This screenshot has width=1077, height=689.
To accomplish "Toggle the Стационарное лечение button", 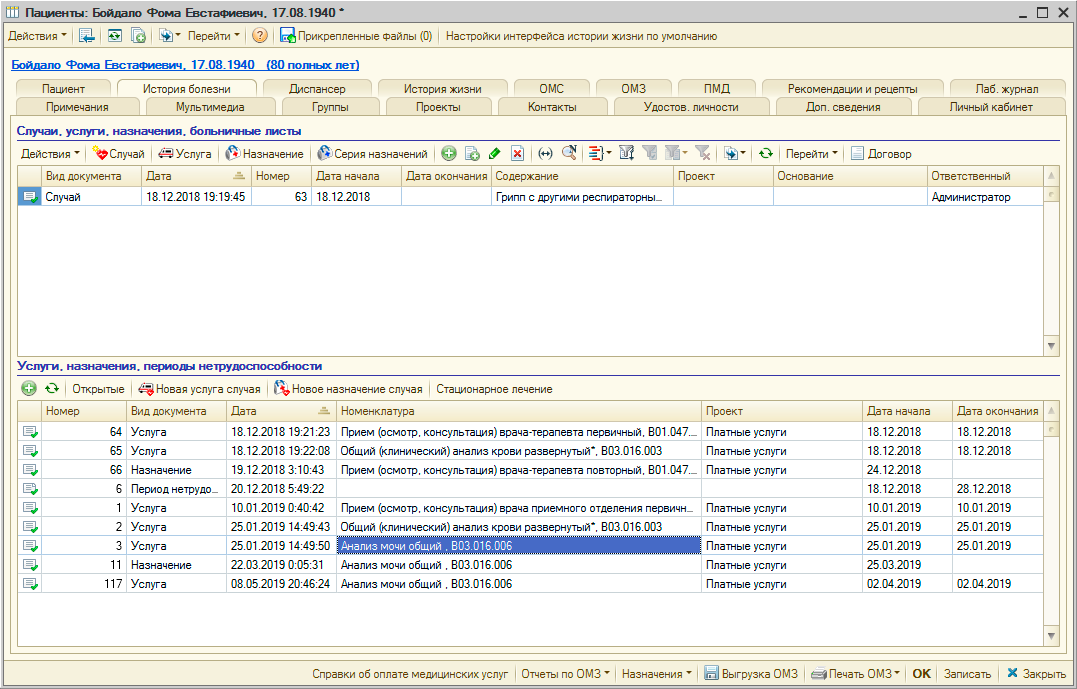I will (x=494, y=389).
